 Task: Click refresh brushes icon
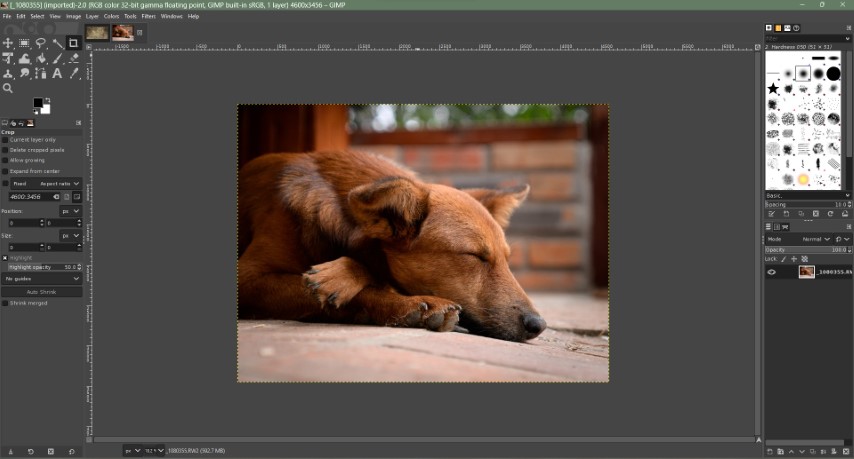pos(831,214)
